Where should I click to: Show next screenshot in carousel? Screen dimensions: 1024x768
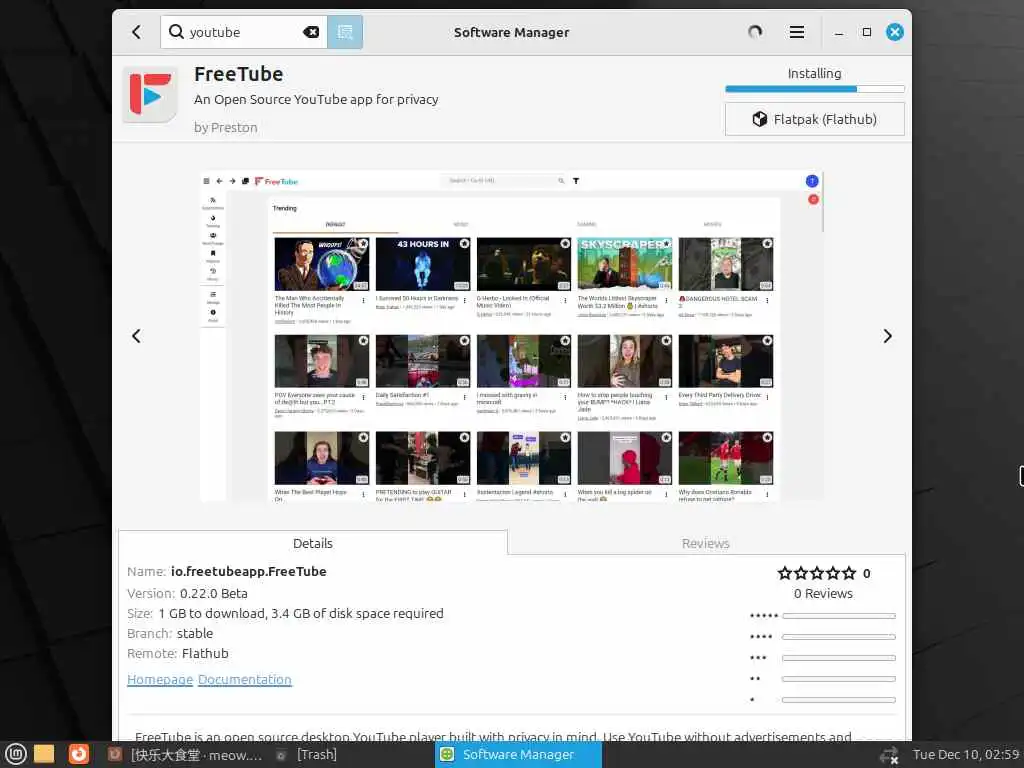point(887,336)
